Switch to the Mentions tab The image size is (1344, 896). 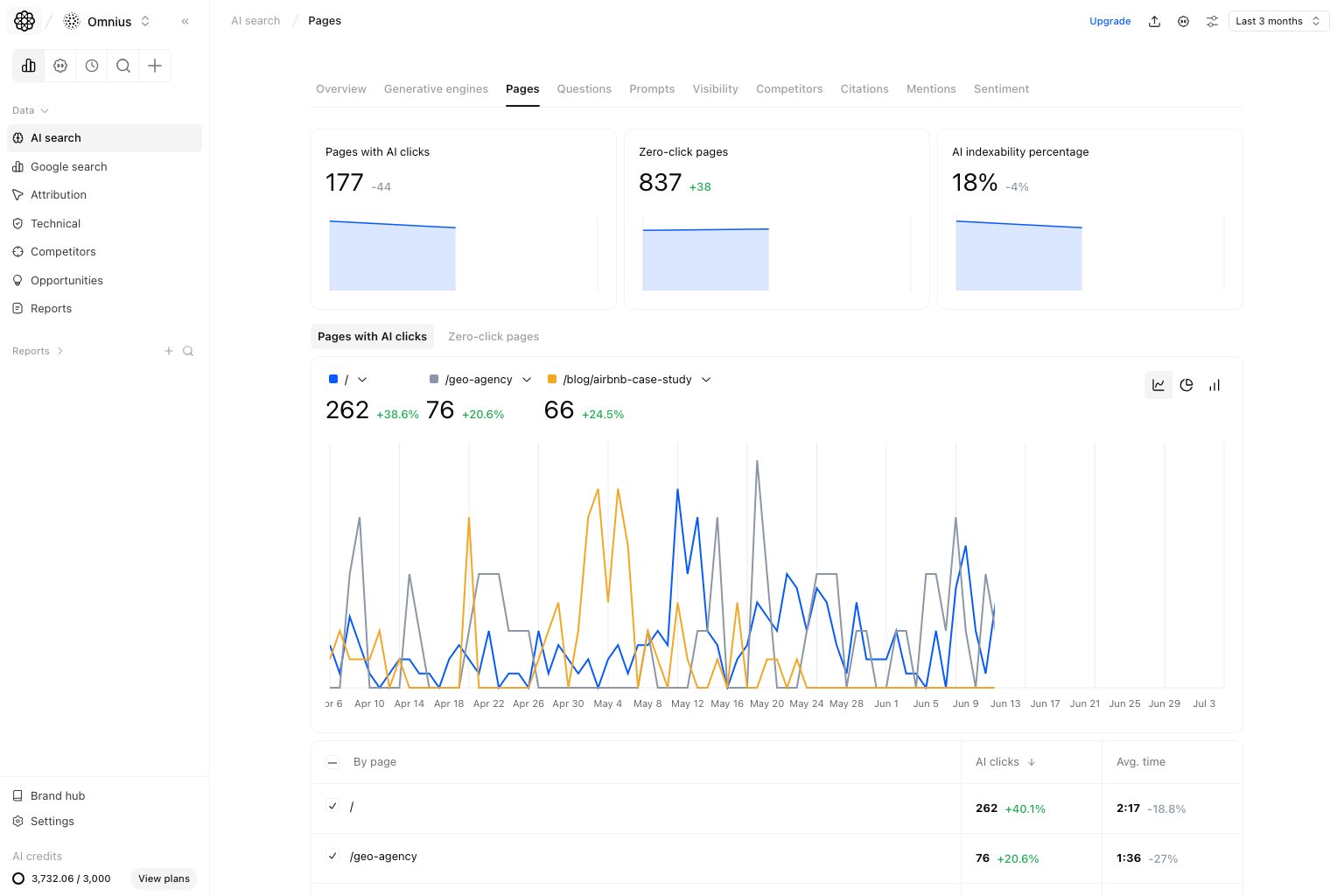pyautogui.click(x=931, y=89)
